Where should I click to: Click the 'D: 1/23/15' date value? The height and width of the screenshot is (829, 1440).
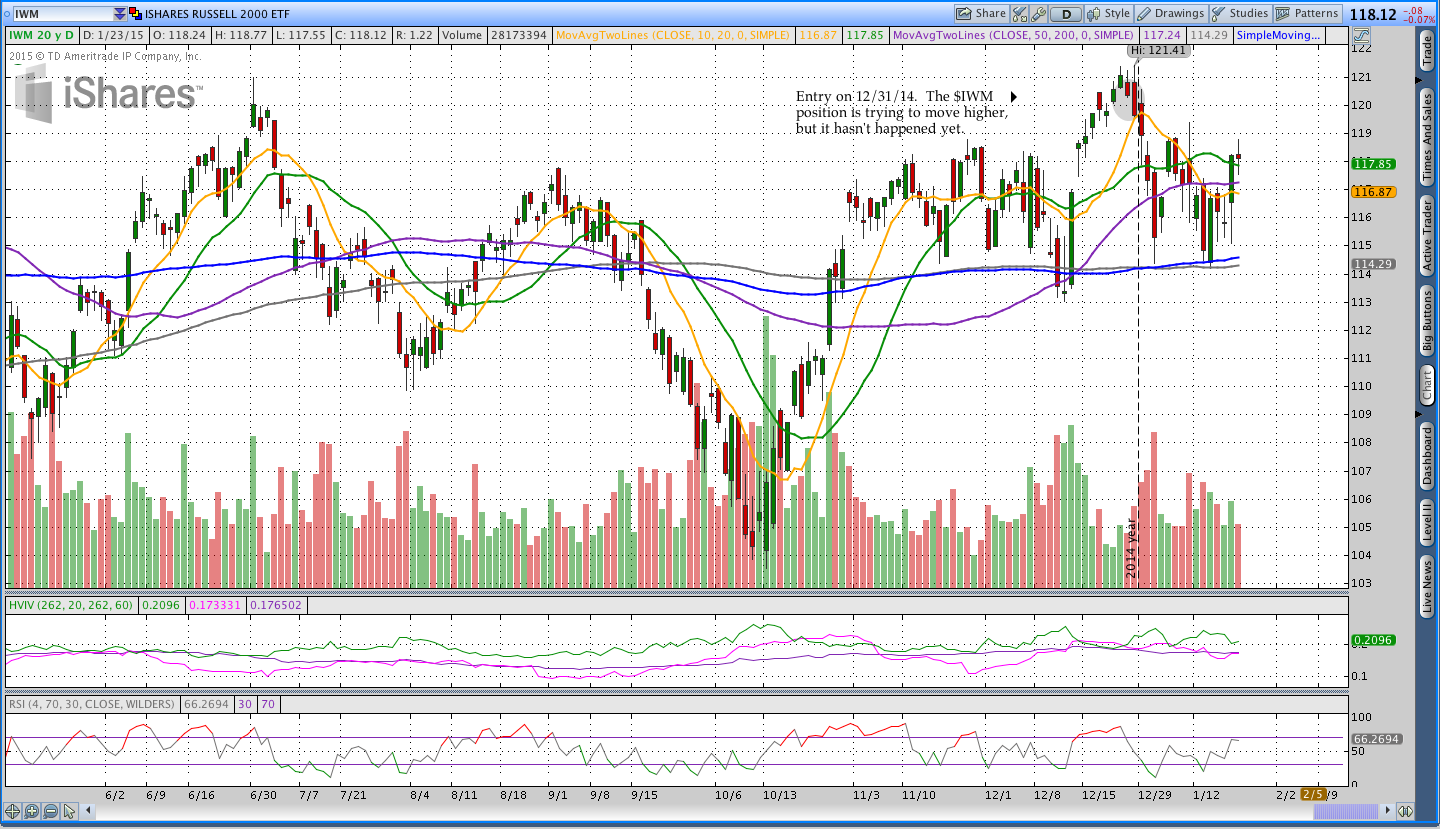113,35
